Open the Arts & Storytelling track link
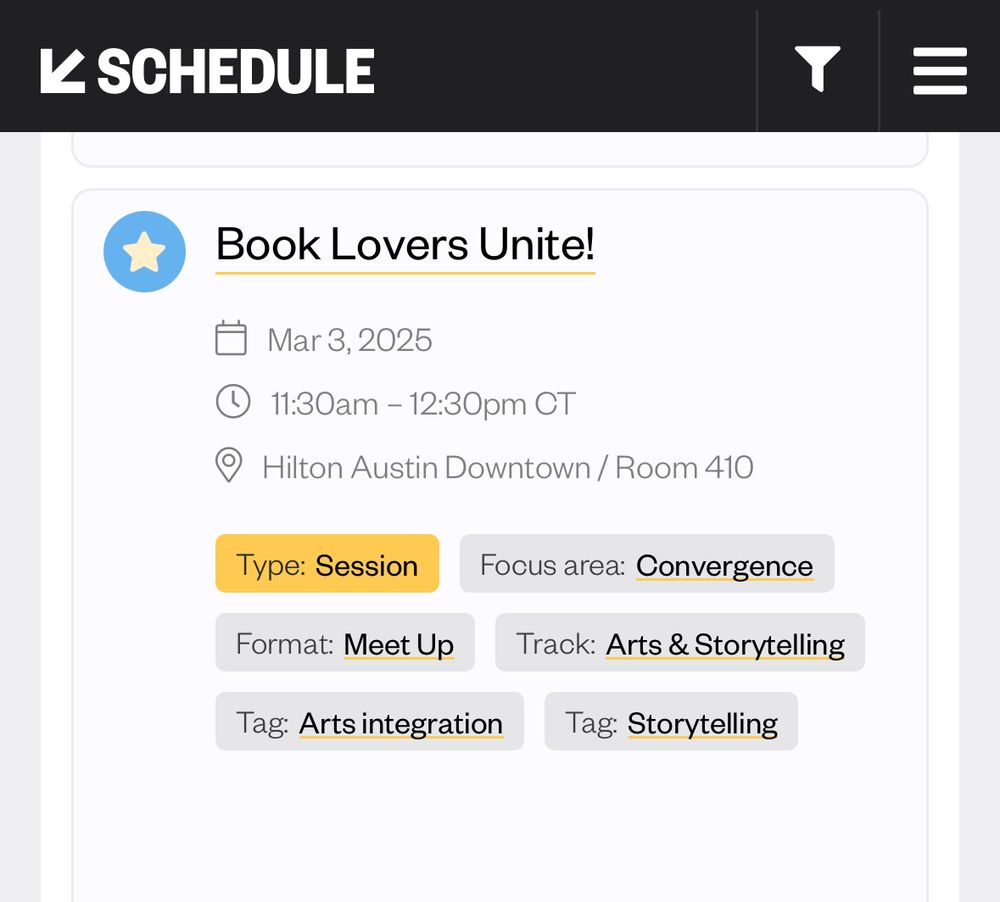This screenshot has height=902, width=1000. (x=725, y=645)
